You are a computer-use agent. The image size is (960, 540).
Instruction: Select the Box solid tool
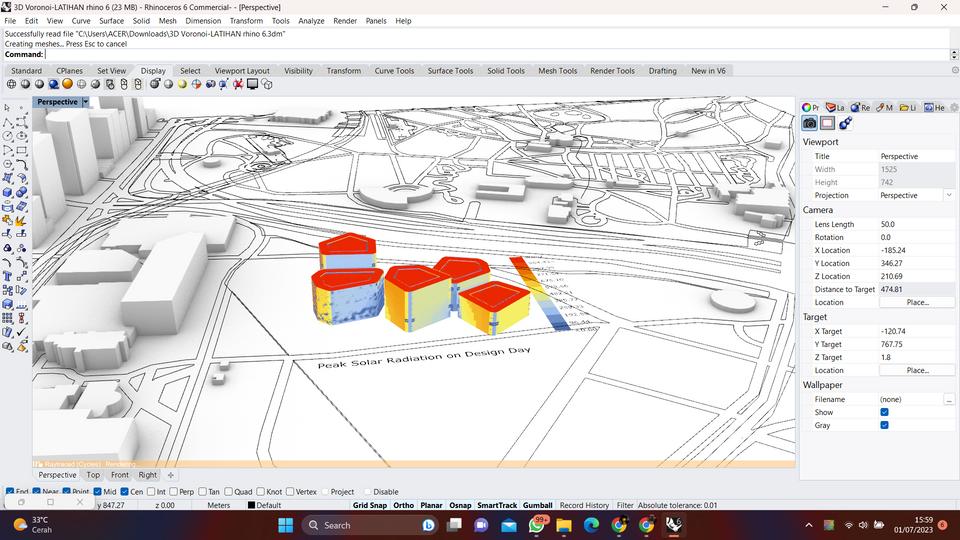pyautogui.click(x=8, y=192)
